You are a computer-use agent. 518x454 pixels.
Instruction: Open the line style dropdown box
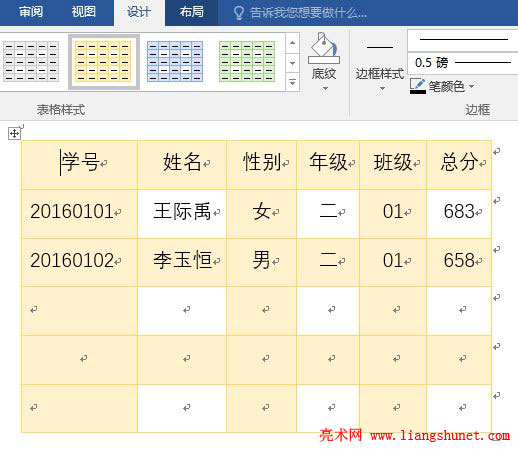point(463,40)
